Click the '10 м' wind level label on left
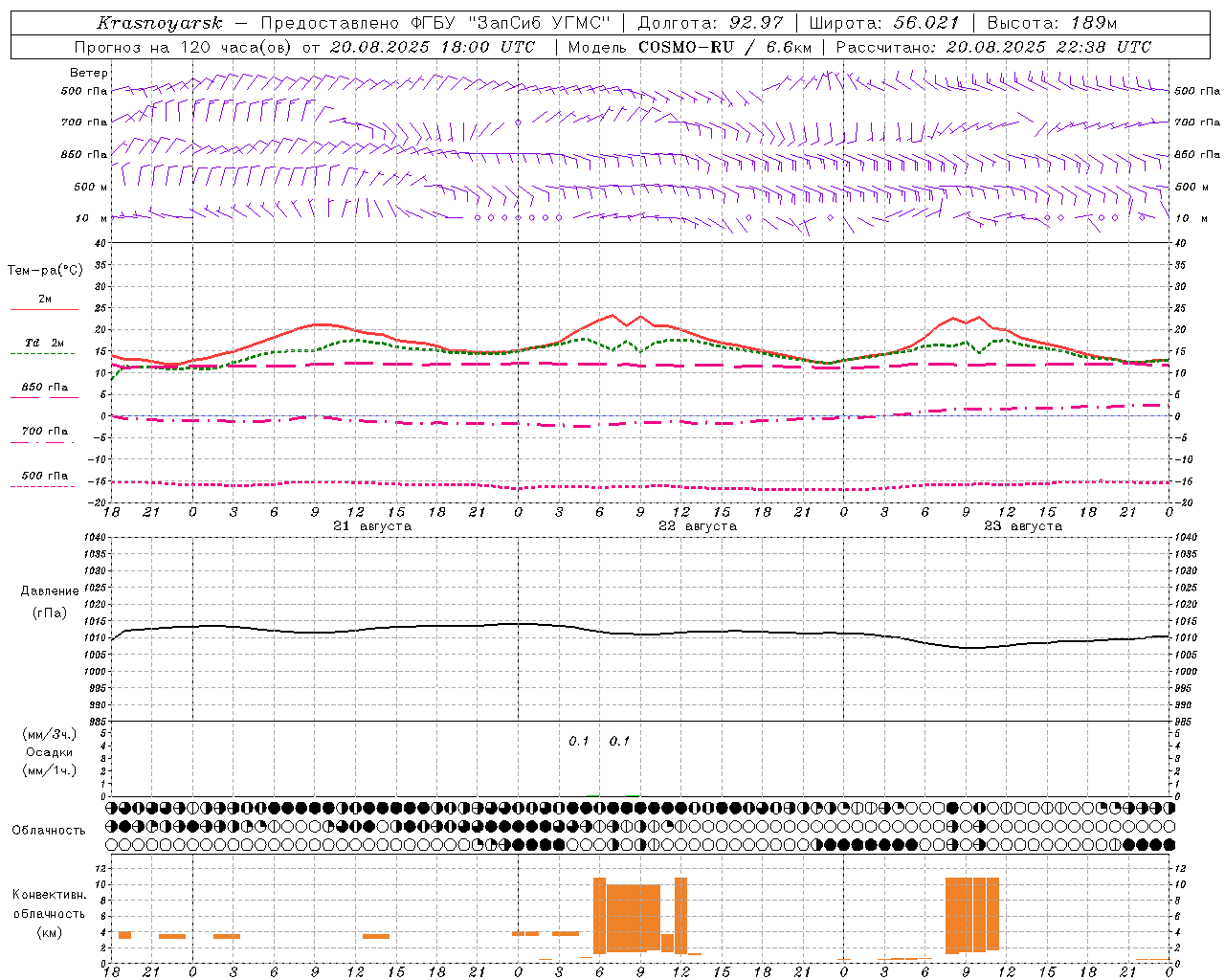This screenshot has width=1225, height=980. [x=91, y=218]
